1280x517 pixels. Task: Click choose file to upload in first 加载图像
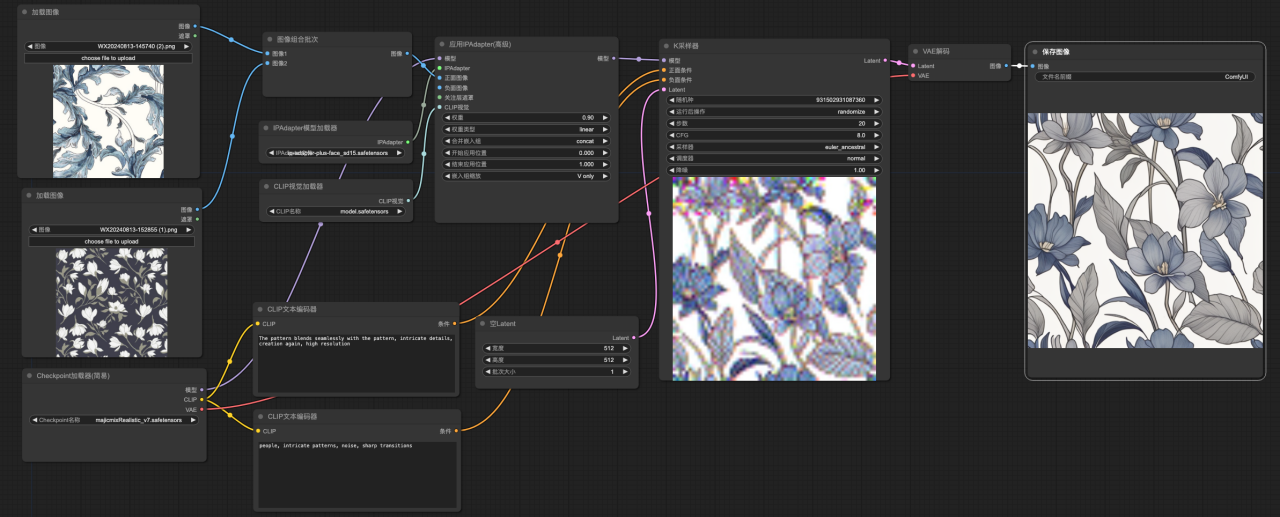tap(108, 58)
